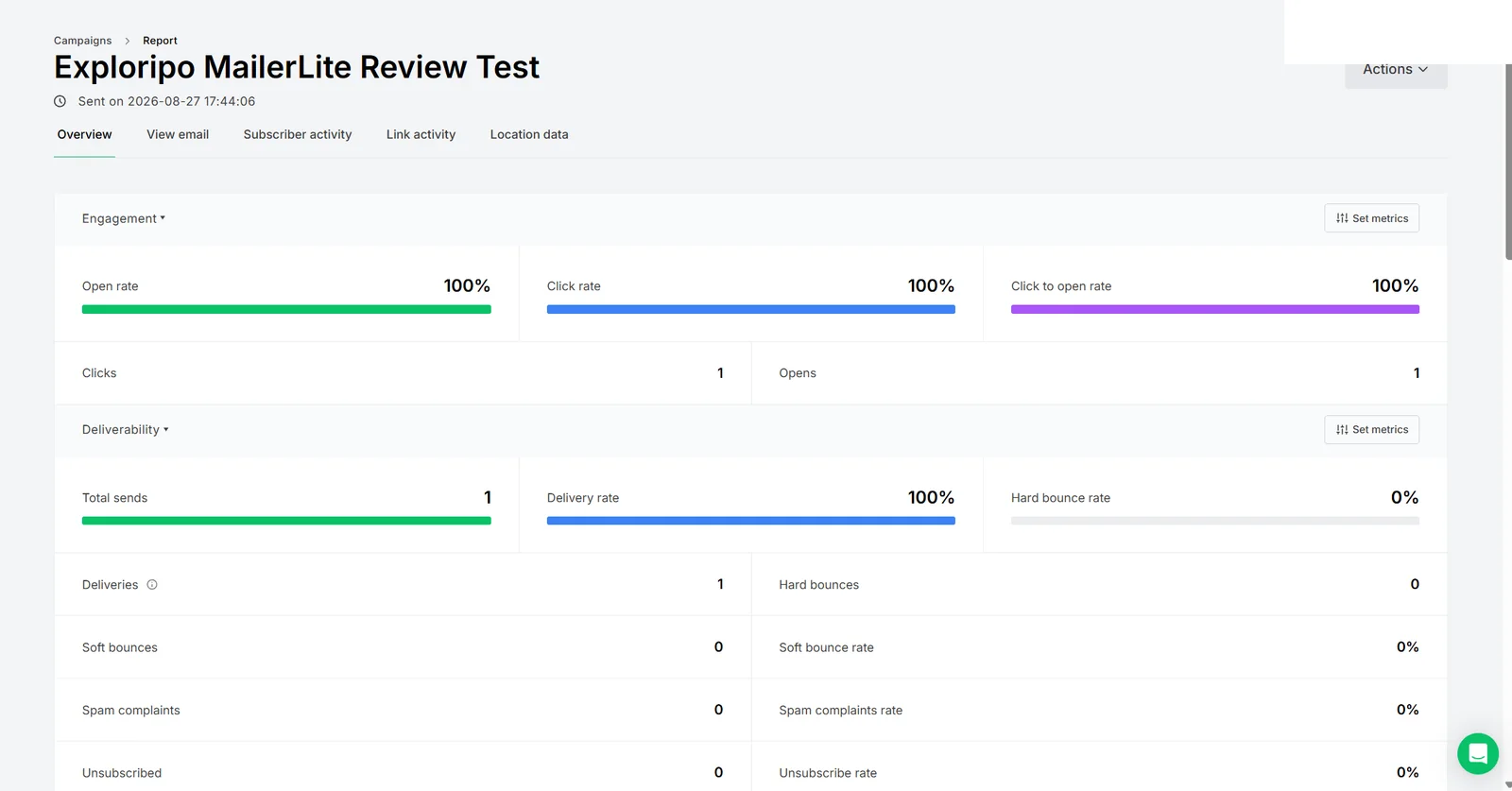Viewport: 1512px width, 791px height.
Task: Click Set metrics in the Deliverability section
Action: pos(1372,430)
